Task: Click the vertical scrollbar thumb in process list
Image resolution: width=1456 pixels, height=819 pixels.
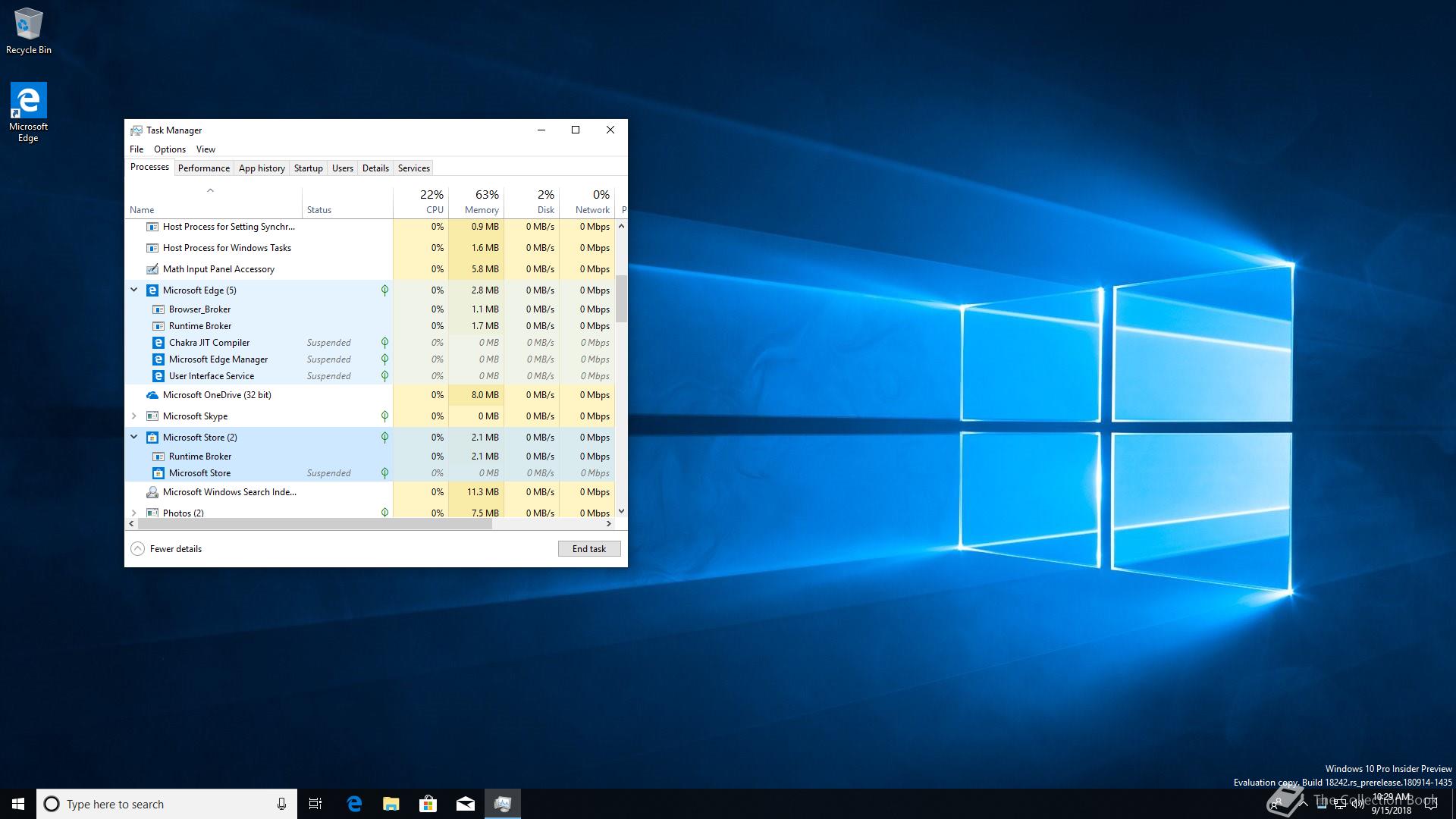Action: [622, 299]
